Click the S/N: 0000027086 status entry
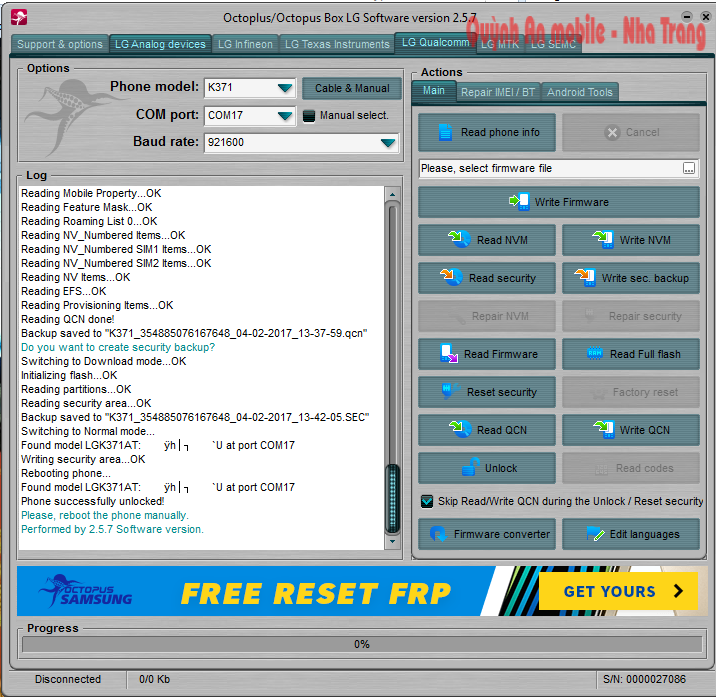 pos(644,679)
